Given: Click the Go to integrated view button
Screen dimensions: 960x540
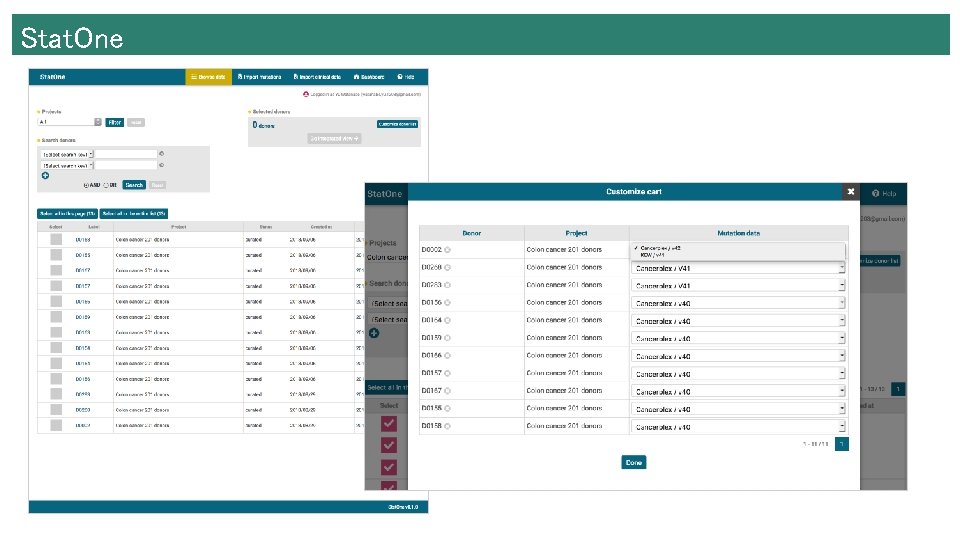Looking at the screenshot, I should (x=334, y=138).
